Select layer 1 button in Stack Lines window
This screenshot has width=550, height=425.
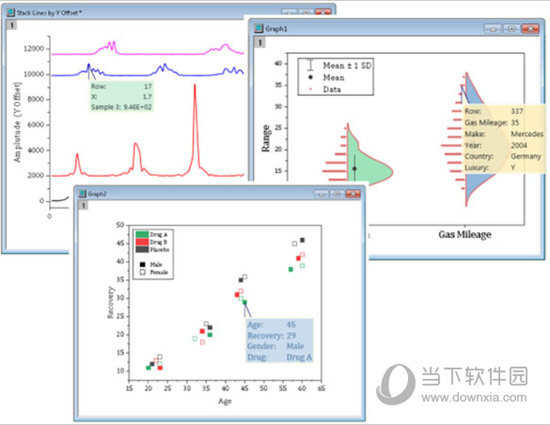click(12, 25)
